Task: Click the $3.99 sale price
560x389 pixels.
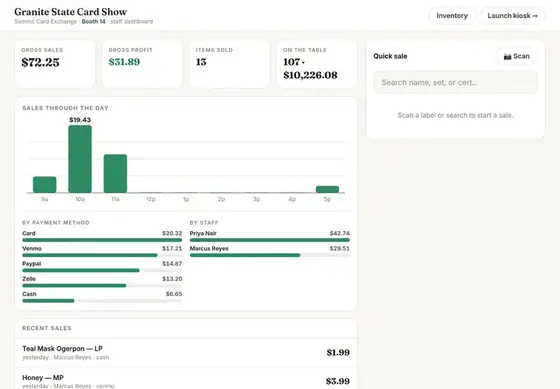Action: (338, 381)
